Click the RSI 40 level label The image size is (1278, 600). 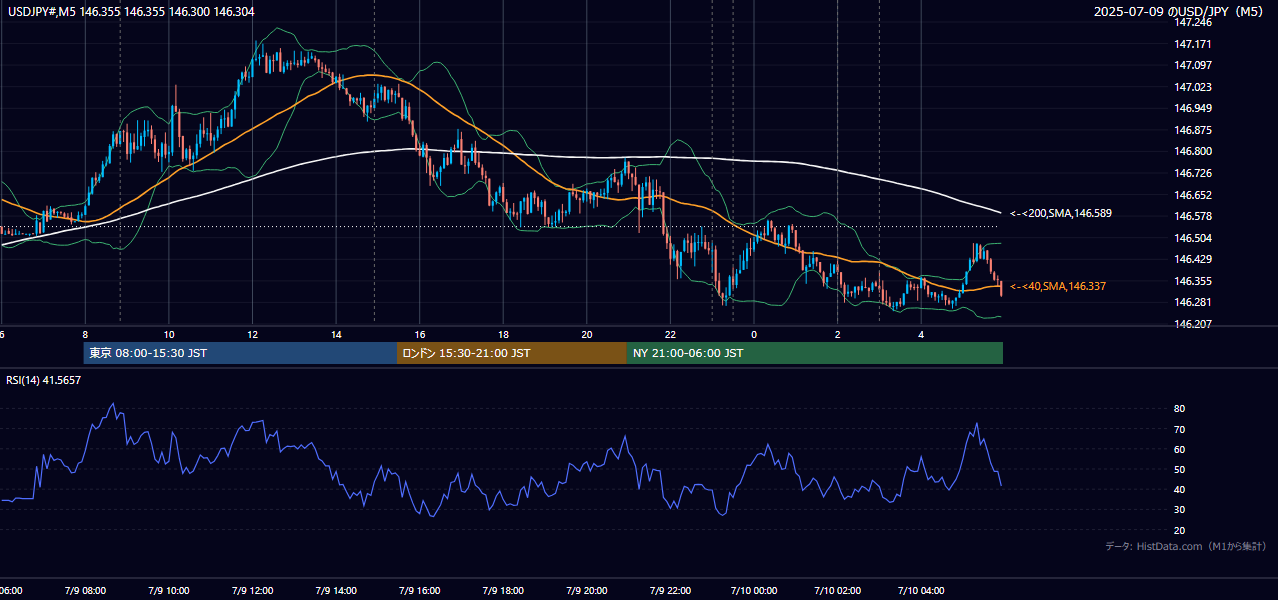point(1179,489)
